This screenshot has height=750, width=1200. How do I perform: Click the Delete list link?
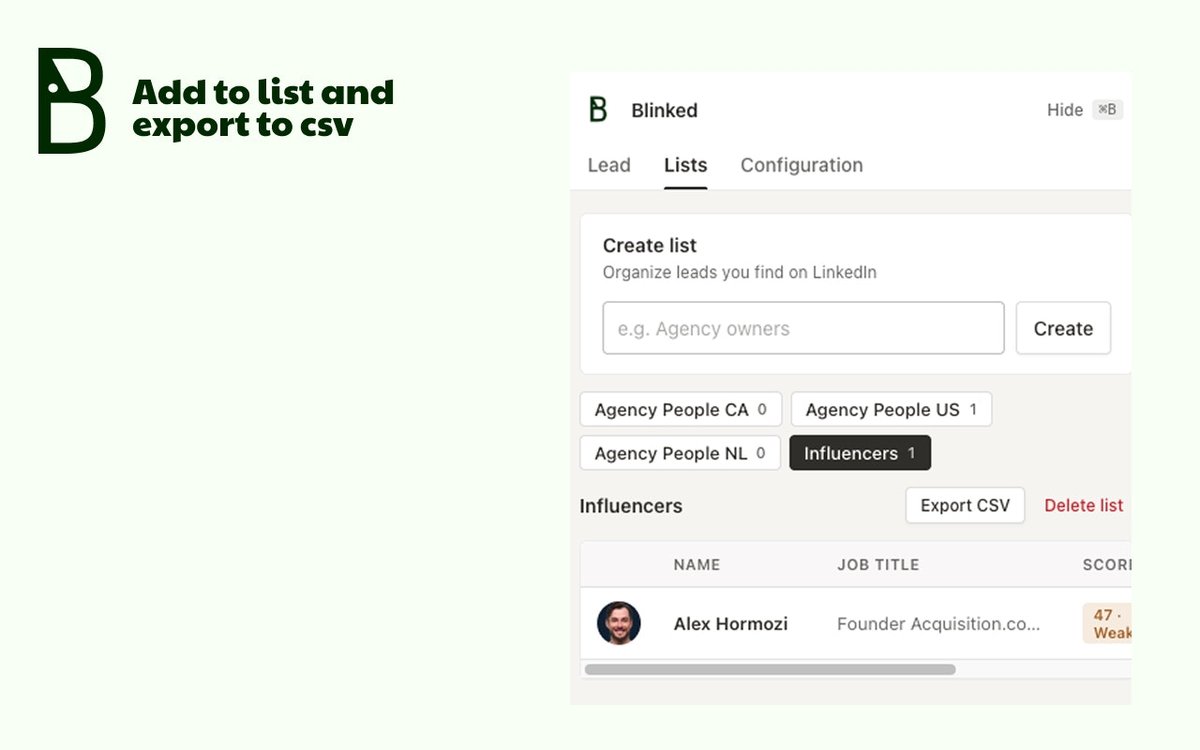tap(1084, 505)
